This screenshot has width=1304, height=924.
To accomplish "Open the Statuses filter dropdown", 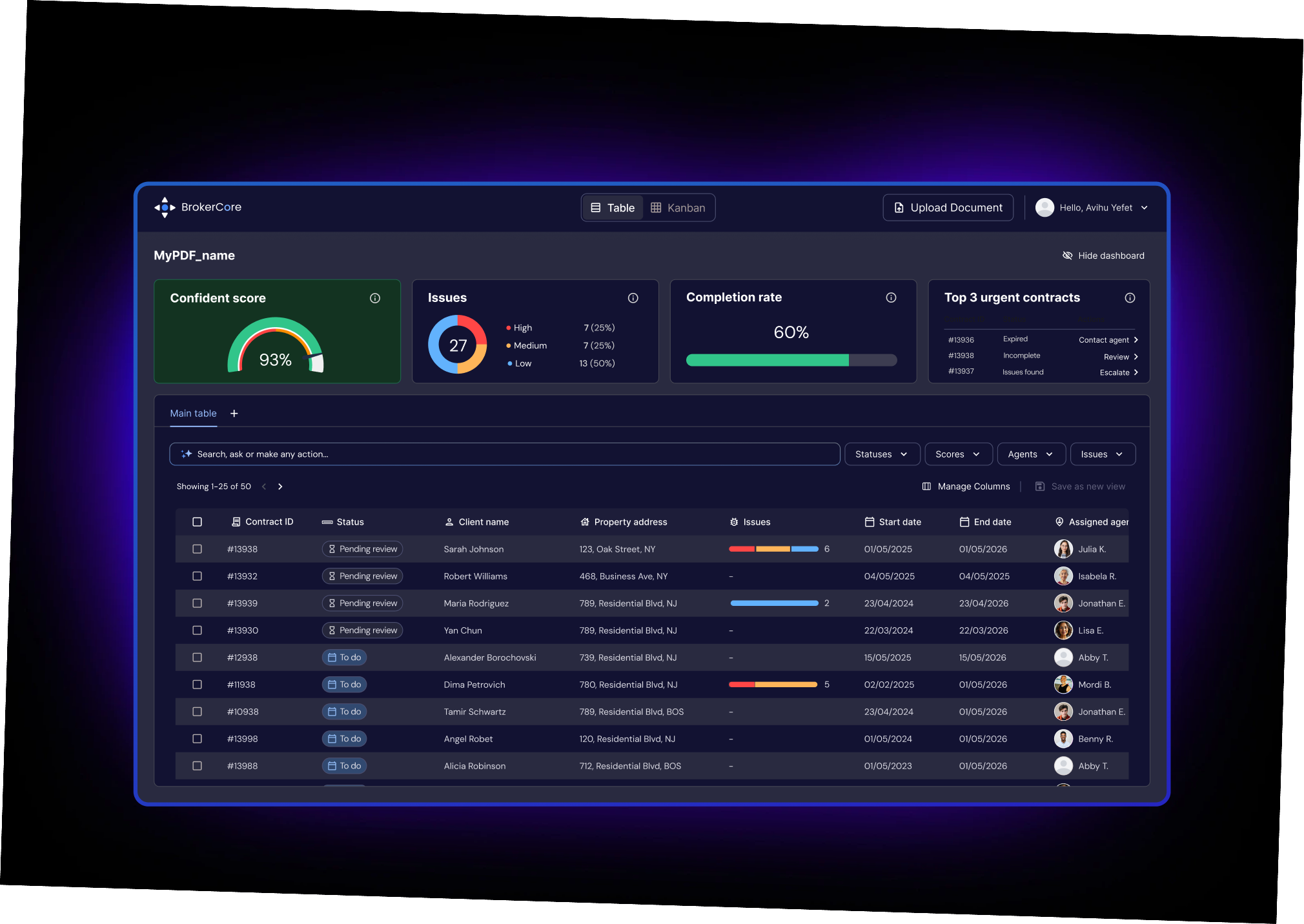I will coord(881,454).
